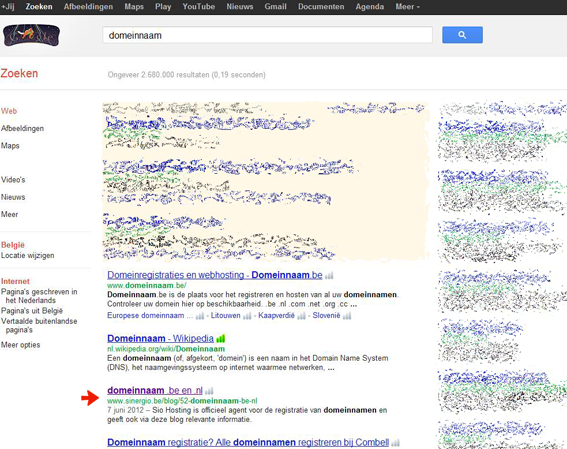Click rank bars after 'Kaapverdië' sitelink

tap(301, 316)
